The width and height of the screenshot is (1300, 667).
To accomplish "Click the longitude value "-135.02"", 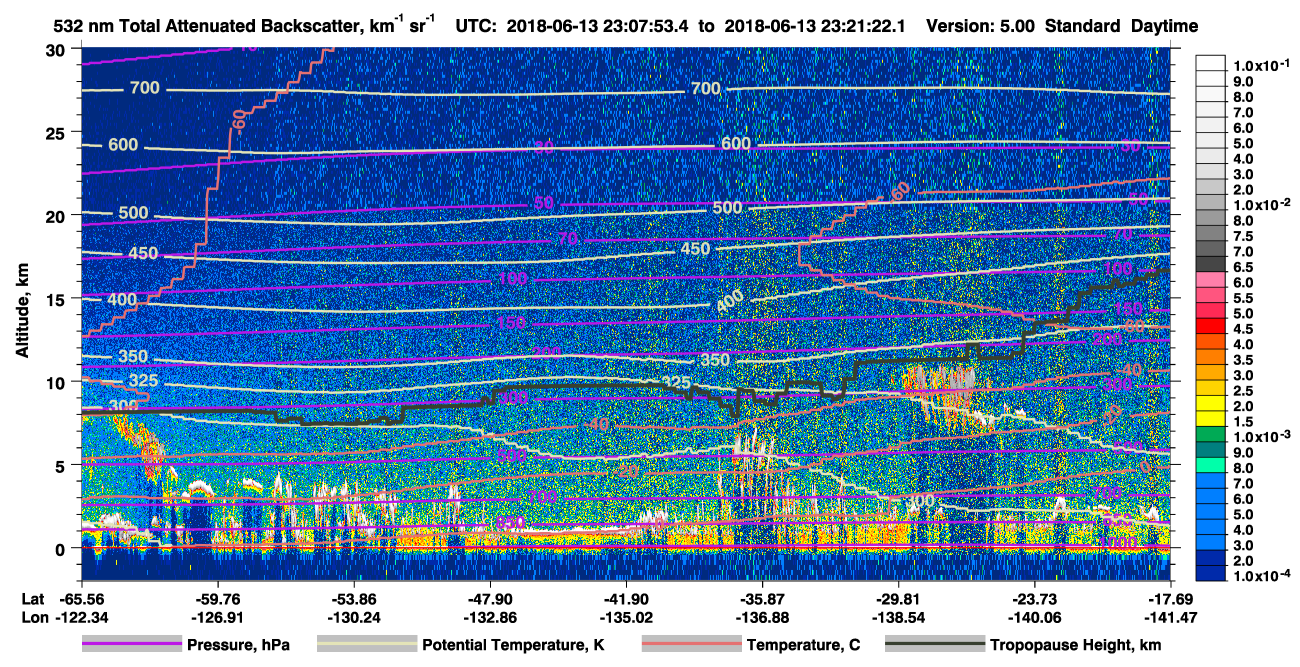I will point(625,617).
